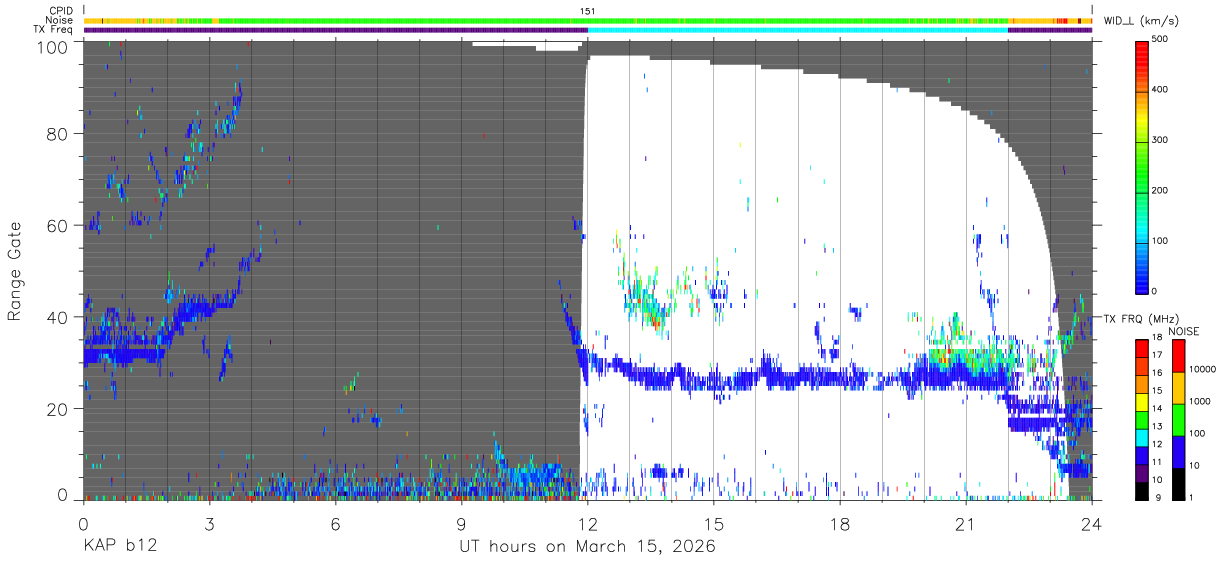Pick the blue segment of NOISE legend
This screenshot has width=1228, height=567.
coord(1179,451)
